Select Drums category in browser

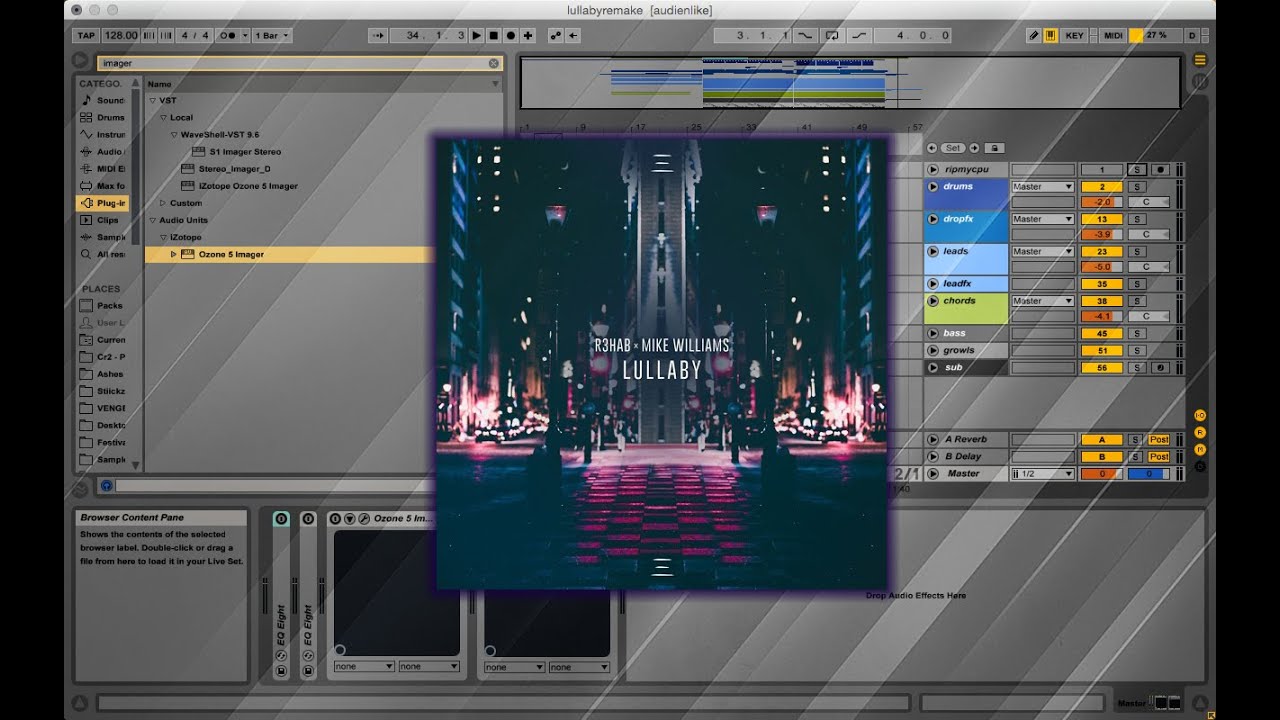[103, 117]
